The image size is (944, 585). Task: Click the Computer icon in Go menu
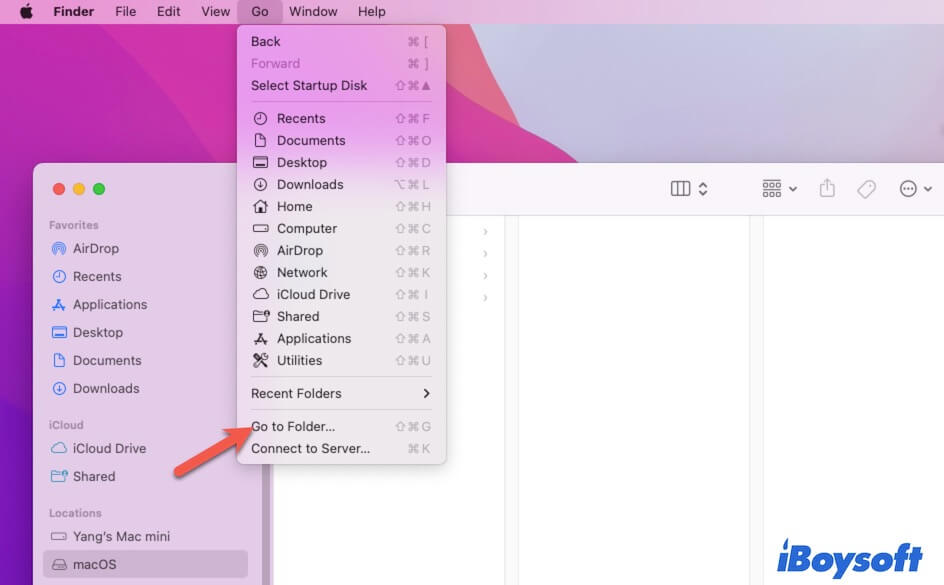(260, 229)
